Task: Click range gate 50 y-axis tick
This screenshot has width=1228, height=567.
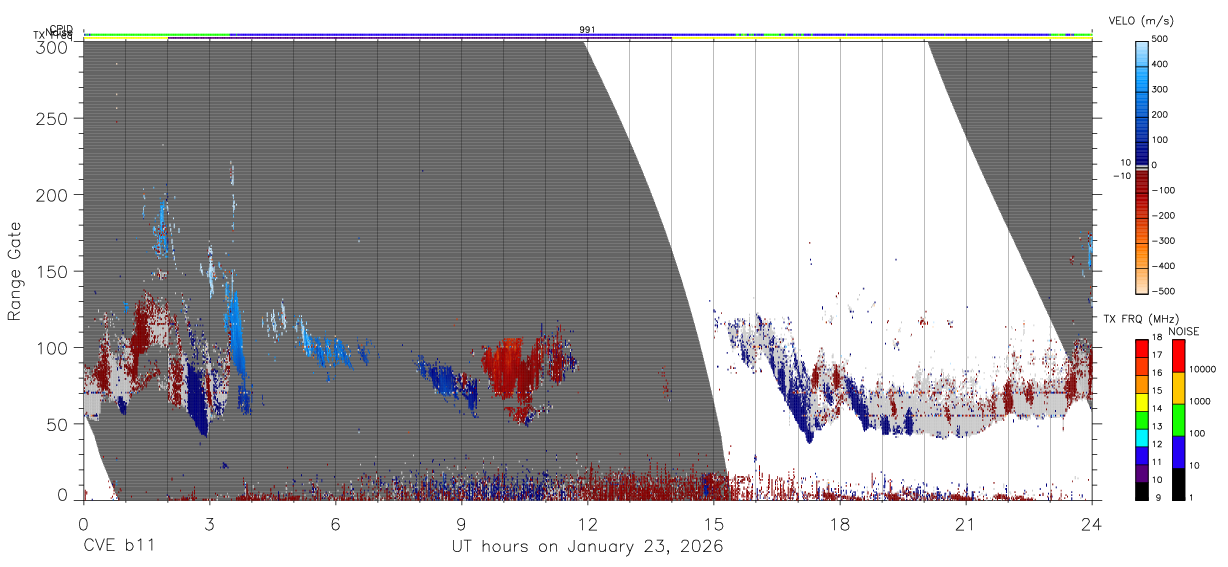Action: coord(55,424)
